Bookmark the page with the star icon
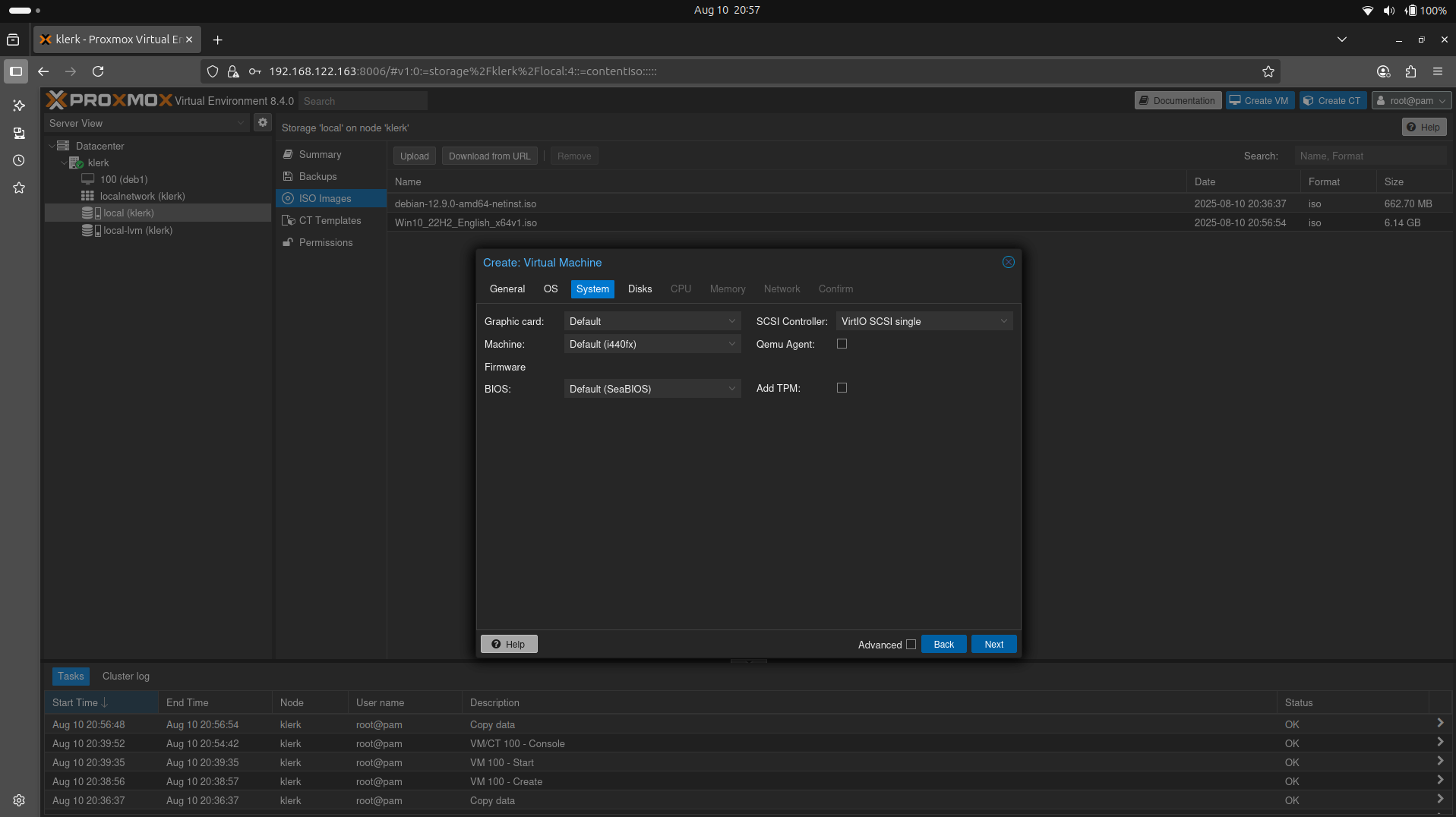 (1268, 71)
